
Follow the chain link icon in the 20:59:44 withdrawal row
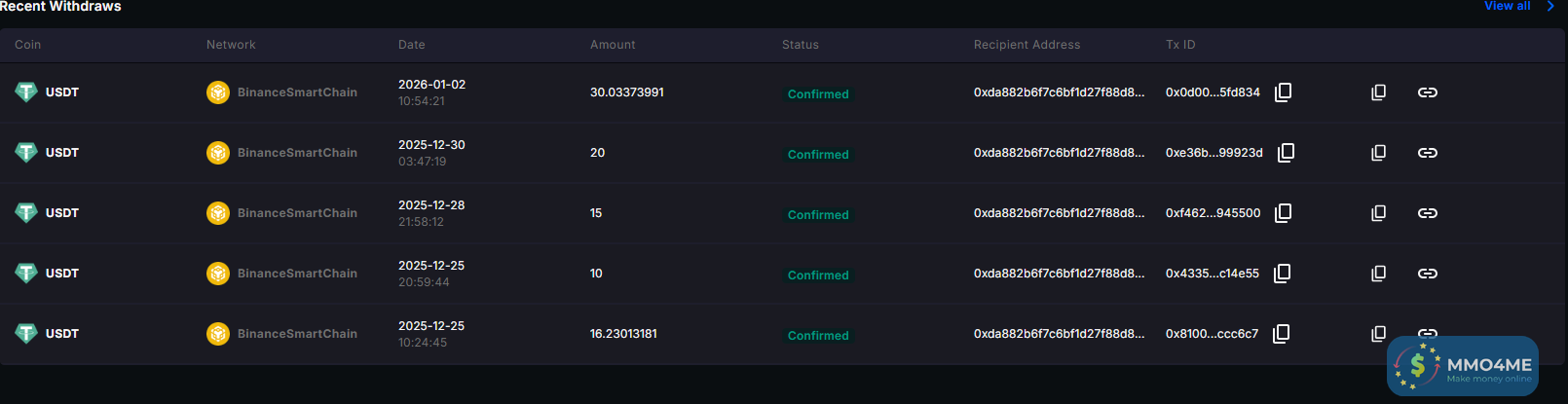click(1428, 274)
